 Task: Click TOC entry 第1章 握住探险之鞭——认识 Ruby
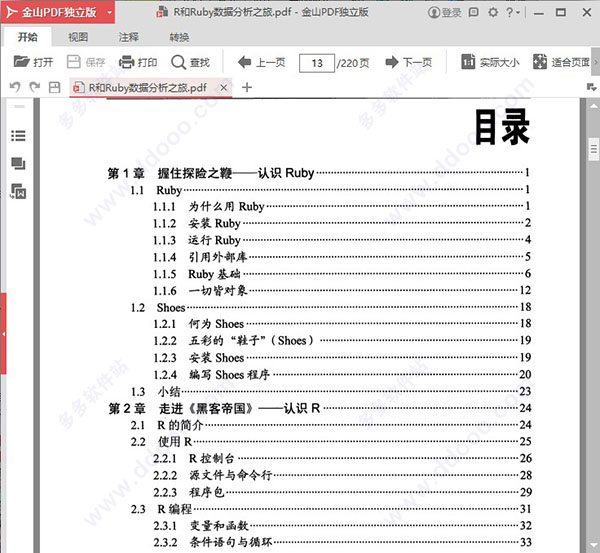tap(319, 173)
